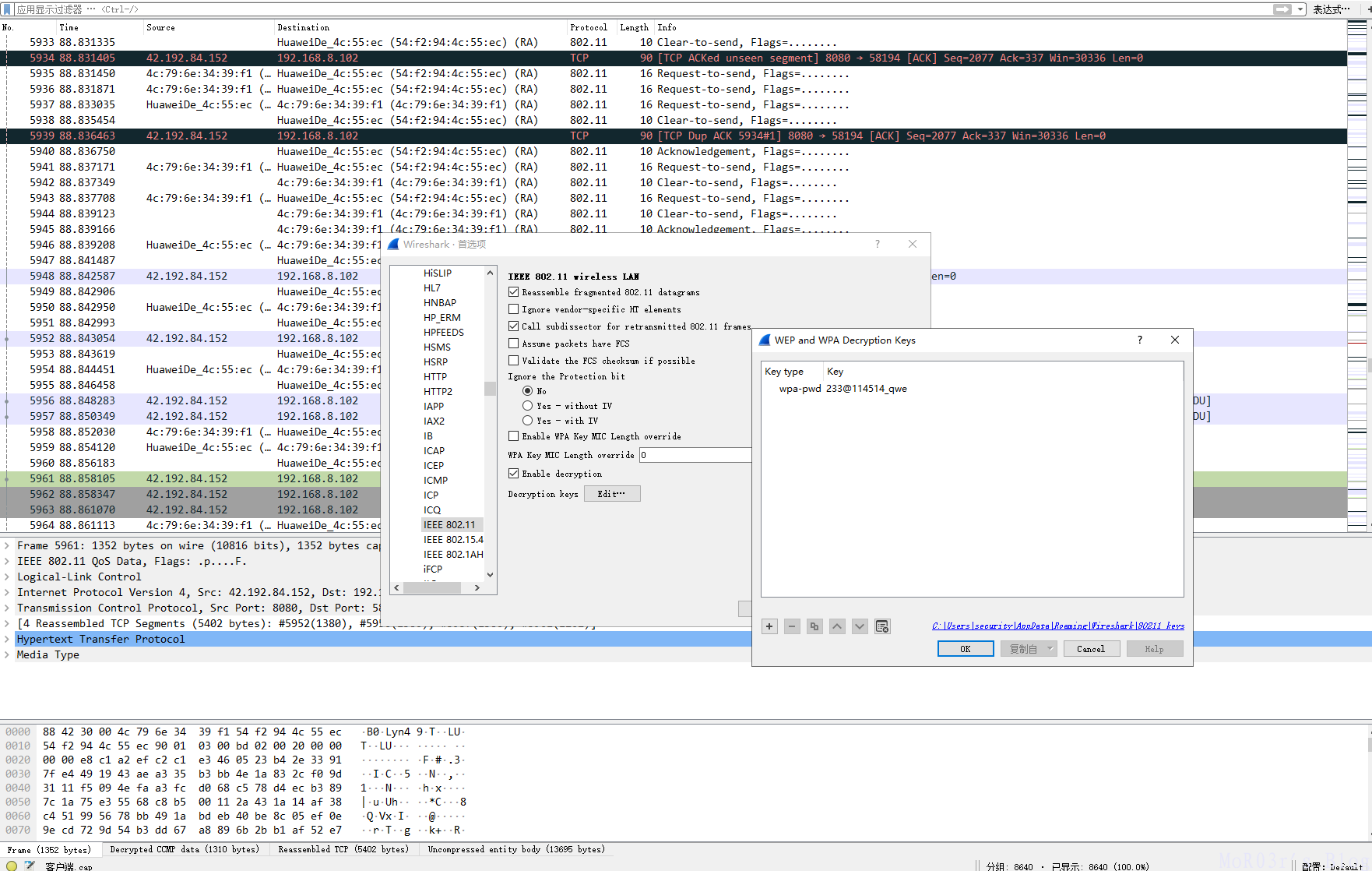
Task: Select IEEE 802.11 in protocol list
Action: click(x=452, y=525)
